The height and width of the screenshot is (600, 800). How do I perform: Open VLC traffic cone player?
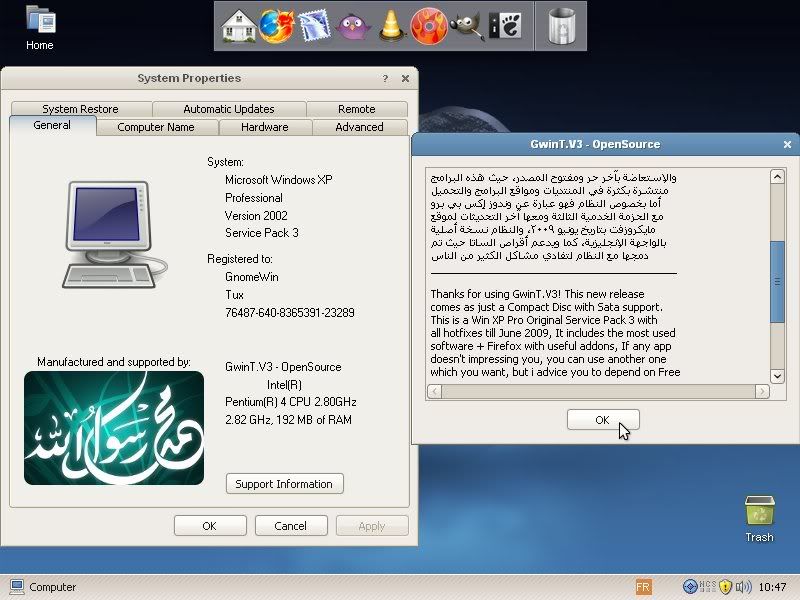point(391,26)
